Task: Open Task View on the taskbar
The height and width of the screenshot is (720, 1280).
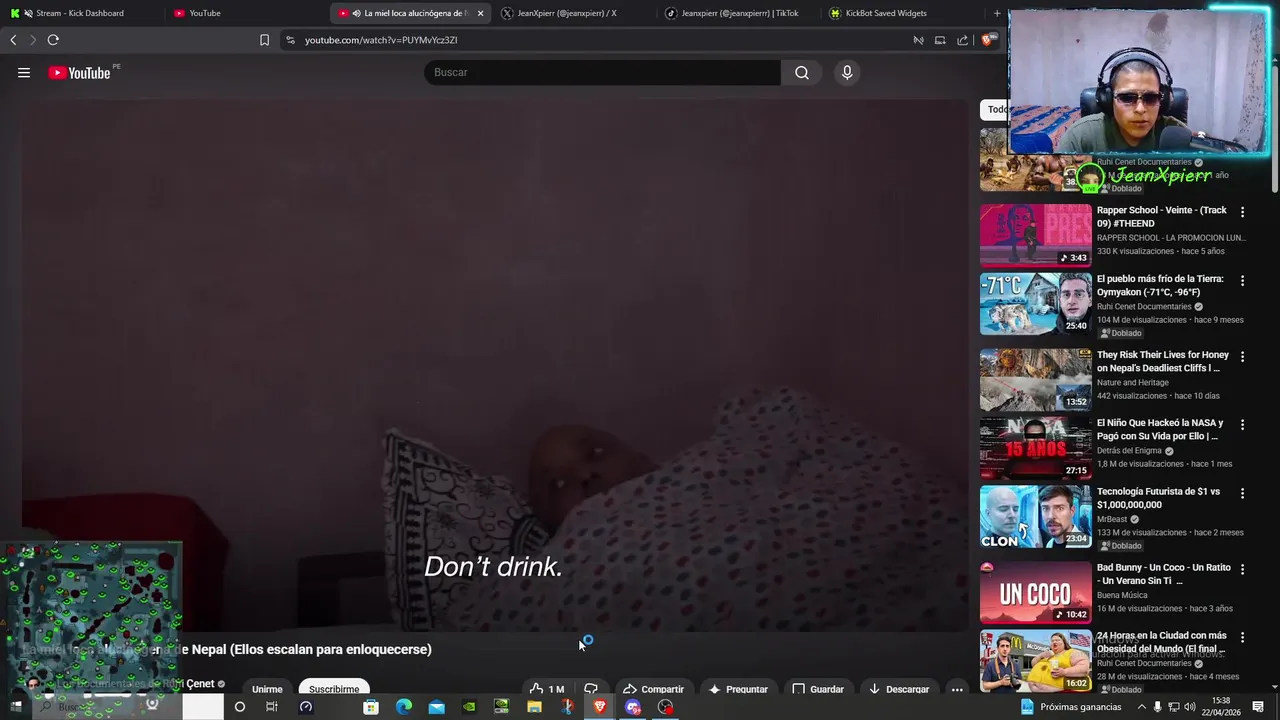Action: click(271, 707)
